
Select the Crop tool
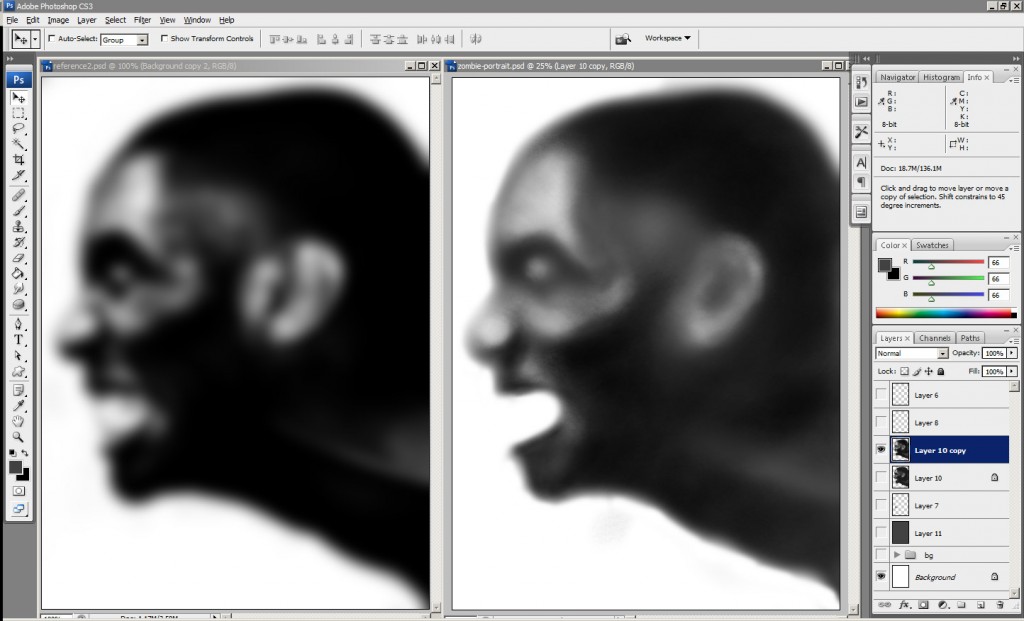click(18, 159)
